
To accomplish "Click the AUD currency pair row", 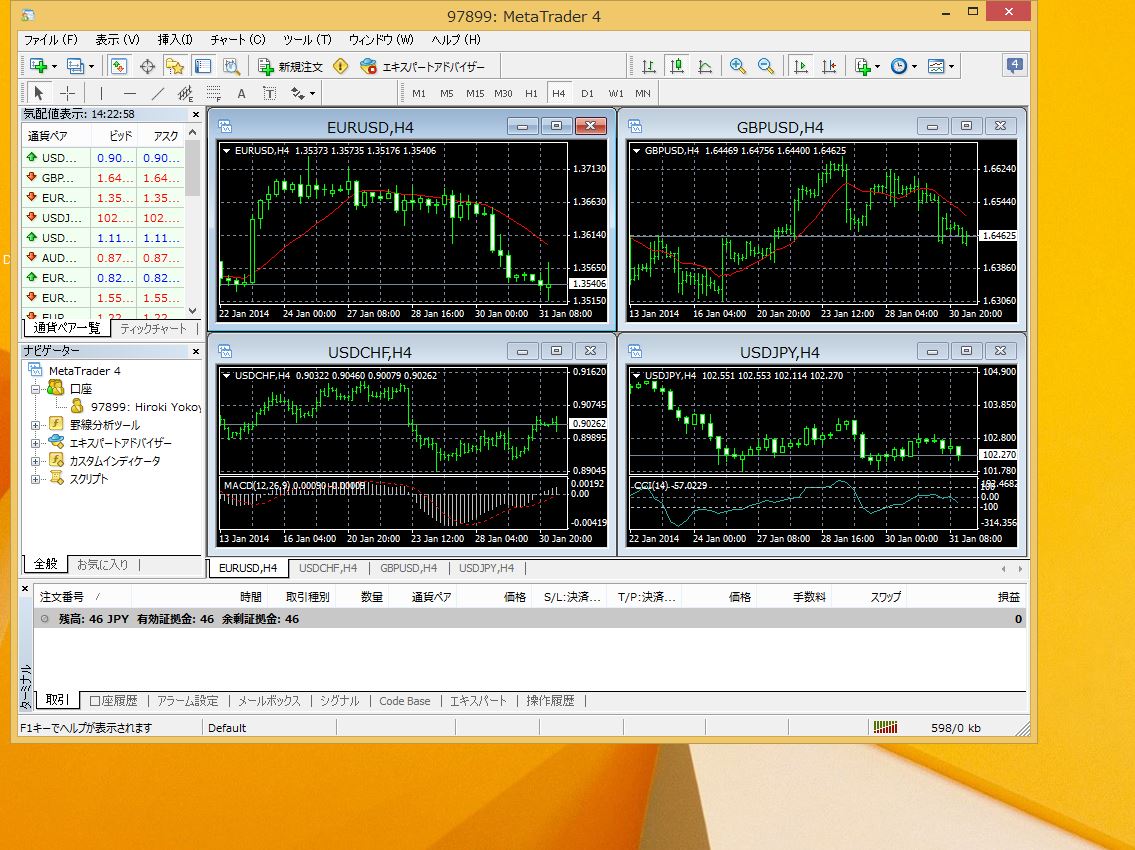I will pyautogui.click(x=103, y=258).
